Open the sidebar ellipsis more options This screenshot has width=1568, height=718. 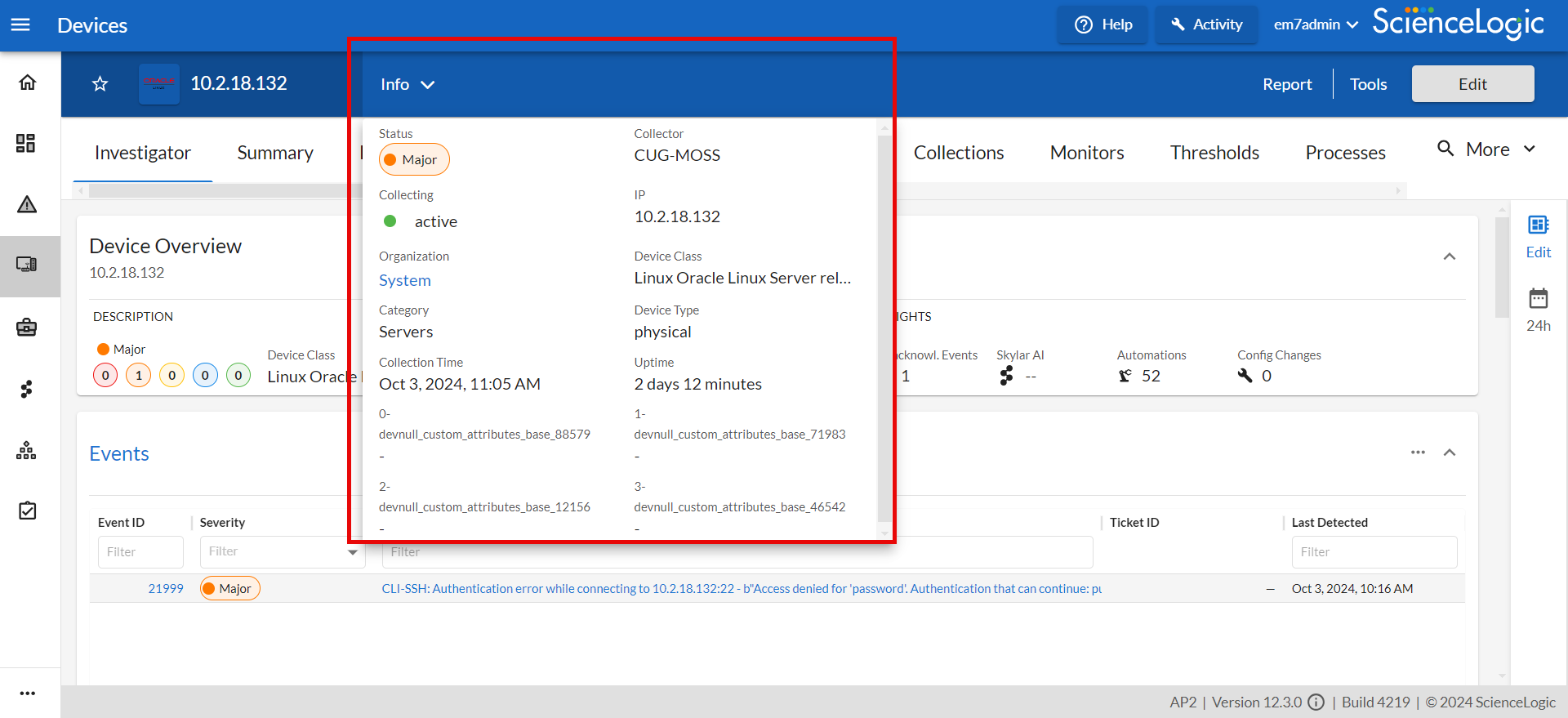[27, 693]
